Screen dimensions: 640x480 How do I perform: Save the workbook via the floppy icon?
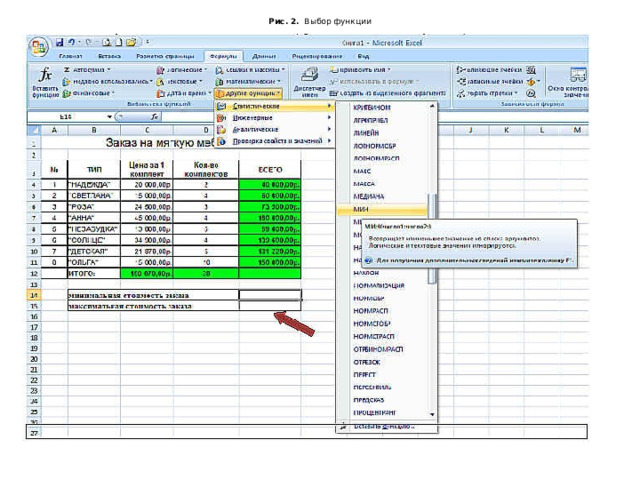(60, 42)
